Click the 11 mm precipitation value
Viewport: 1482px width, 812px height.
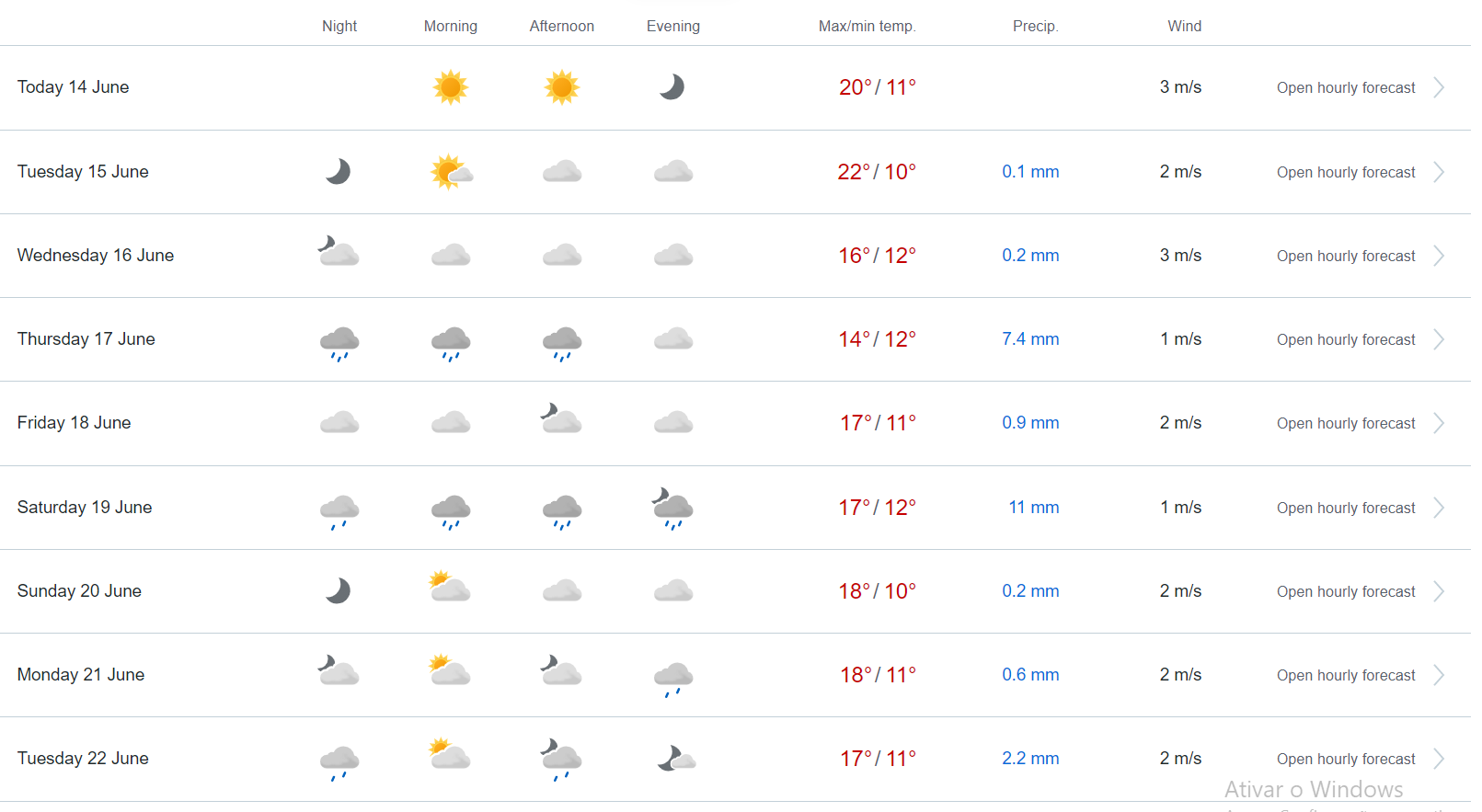click(x=1034, y=508)
